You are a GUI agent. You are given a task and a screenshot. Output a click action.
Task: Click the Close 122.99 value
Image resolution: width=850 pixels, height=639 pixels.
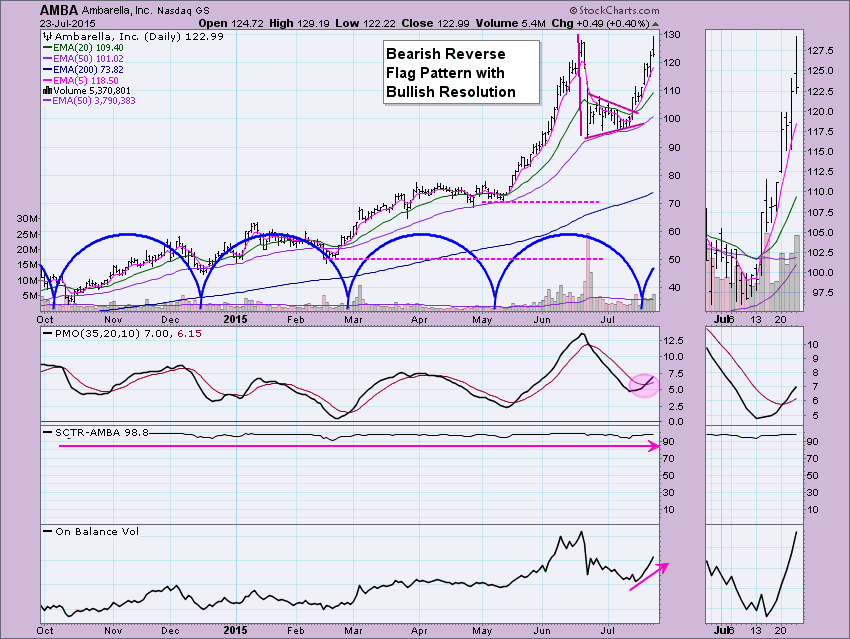click(x=435, y=23)
